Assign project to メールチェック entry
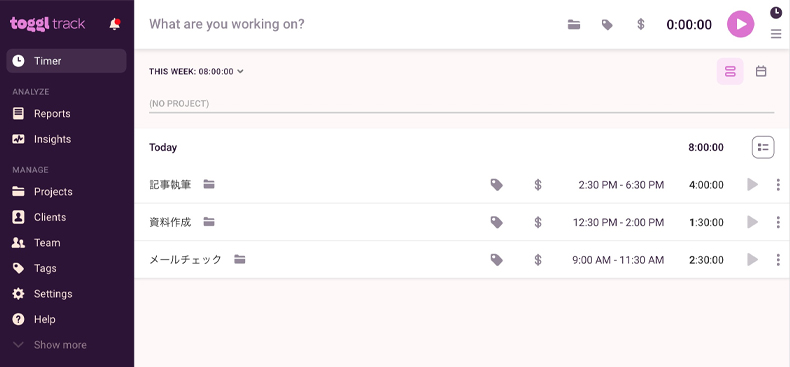 [240, 260]
